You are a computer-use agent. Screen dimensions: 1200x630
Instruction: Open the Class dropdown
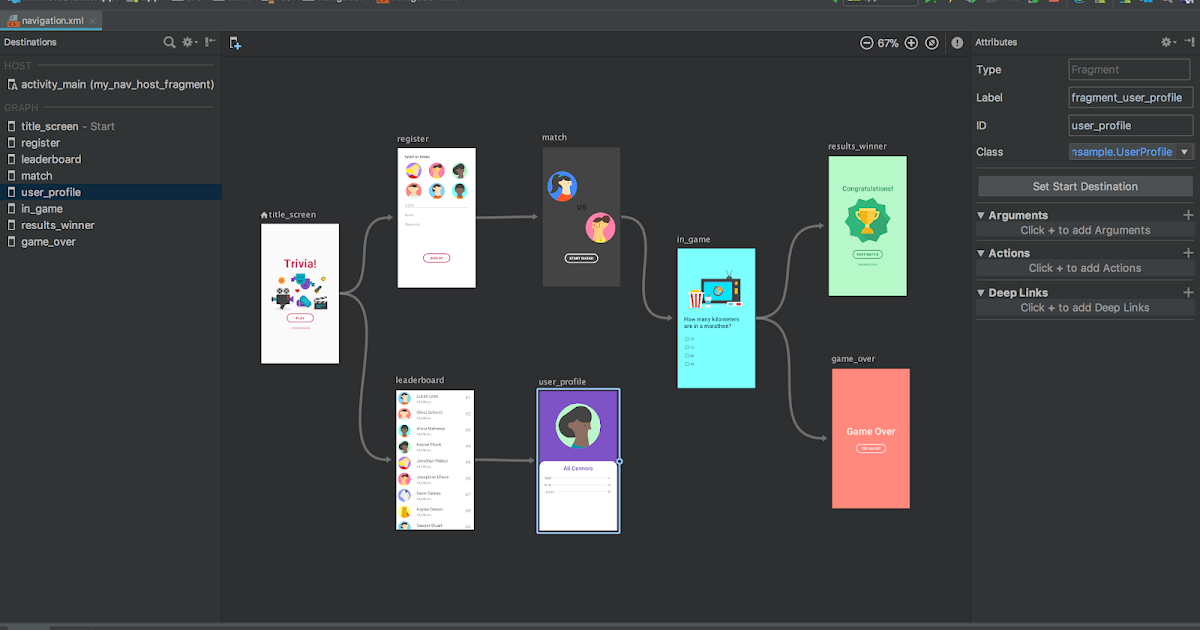pos(1185,152)
